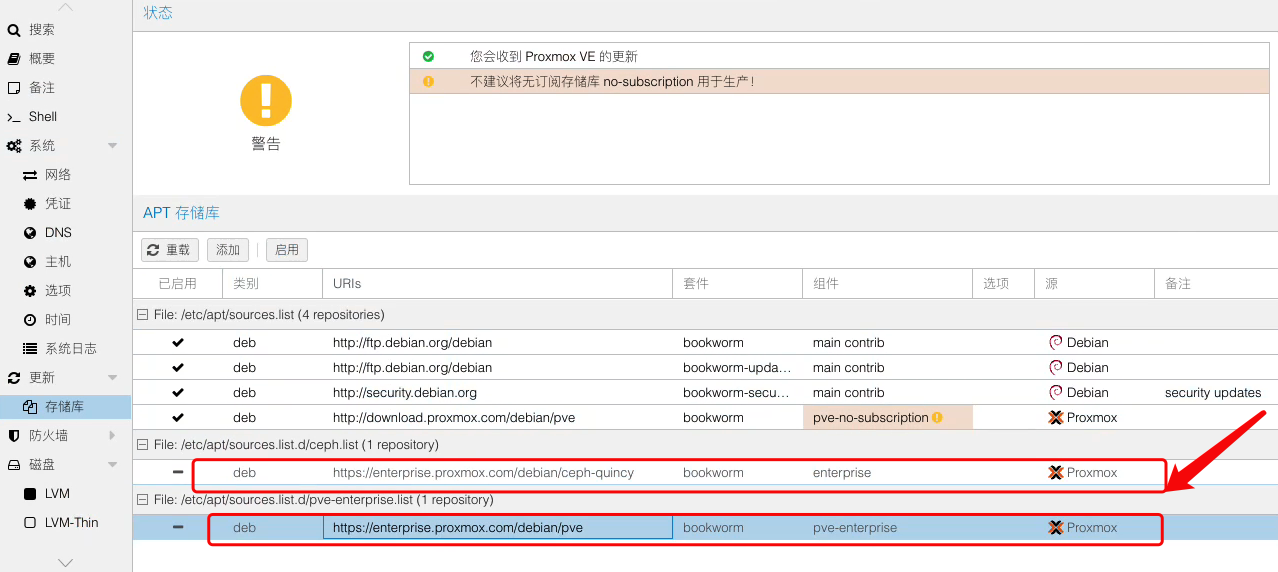1278x572 pixels.
Task: Select the ceph-quincy URI cell
Action: click(x=497, y=473)
